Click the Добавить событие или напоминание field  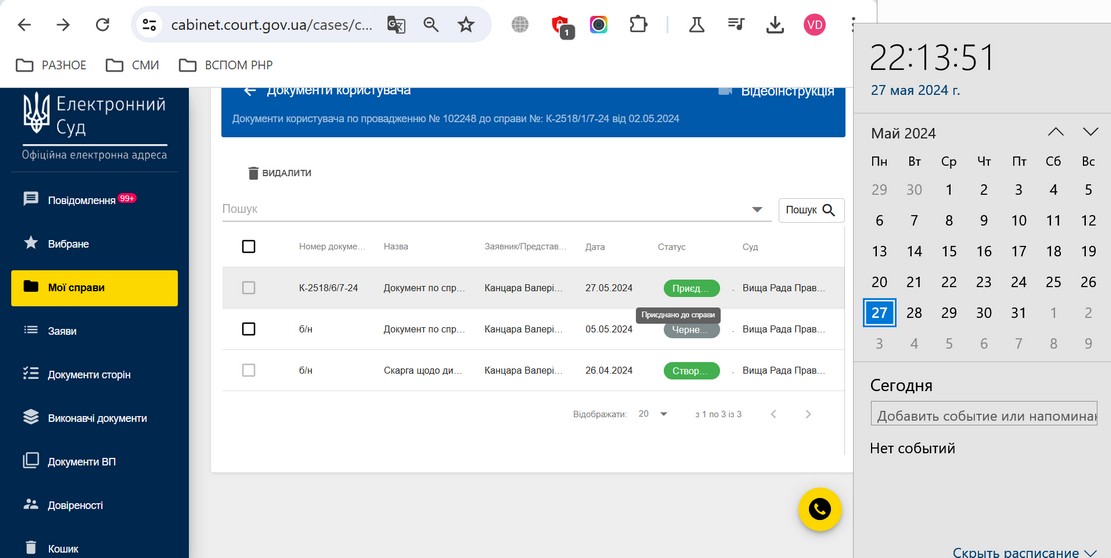(984, 416)
